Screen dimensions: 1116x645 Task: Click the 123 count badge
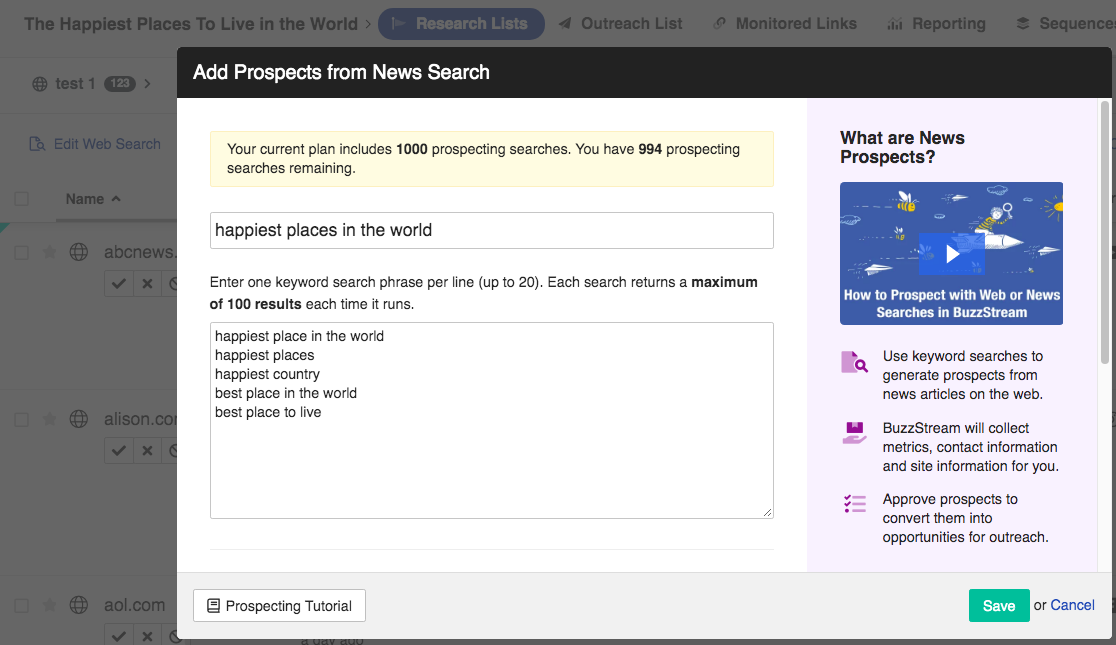pos(120,84)
